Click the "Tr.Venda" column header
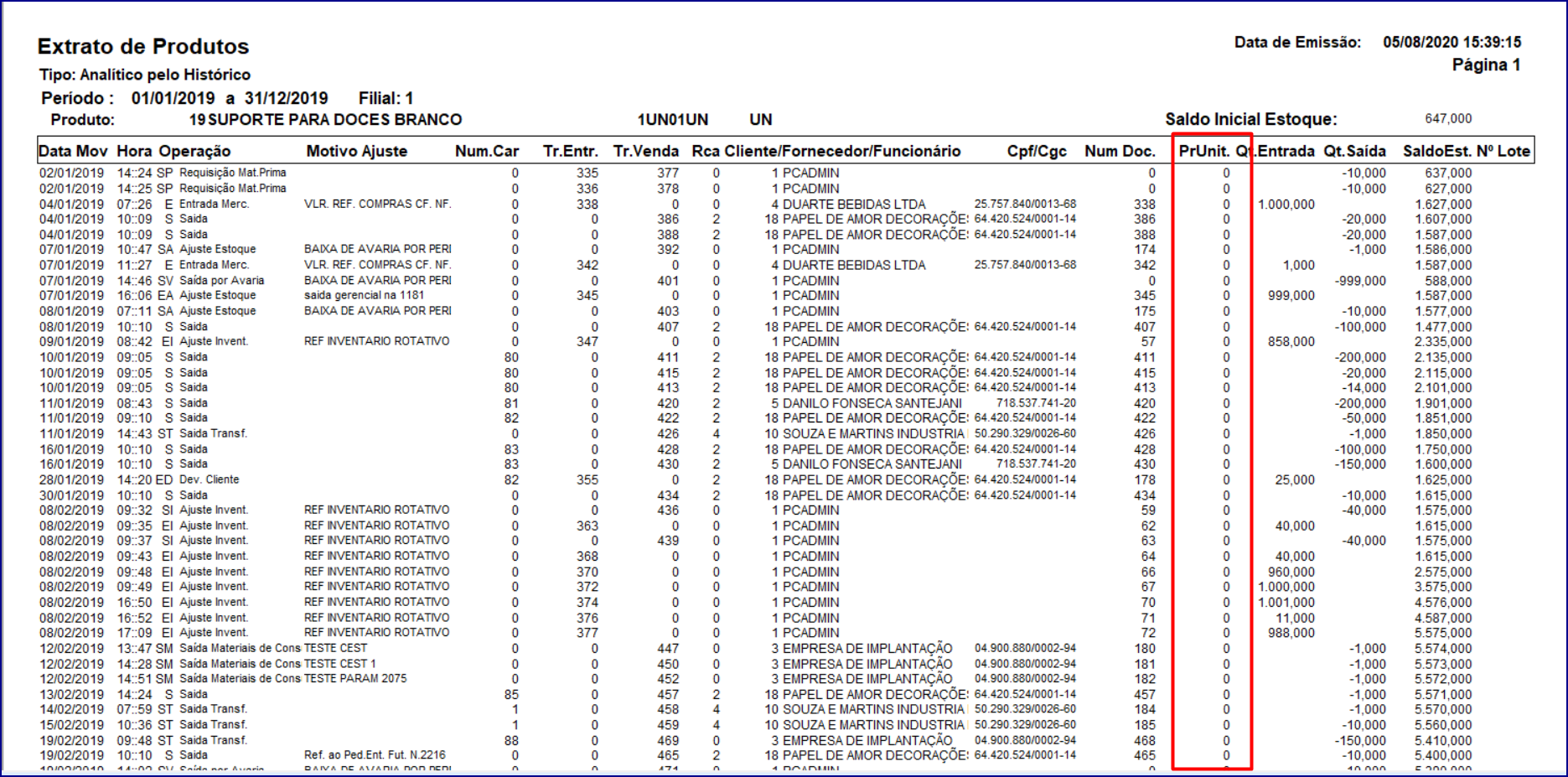The width and height of the screenshot is (1568, 777). click(646, 151)
